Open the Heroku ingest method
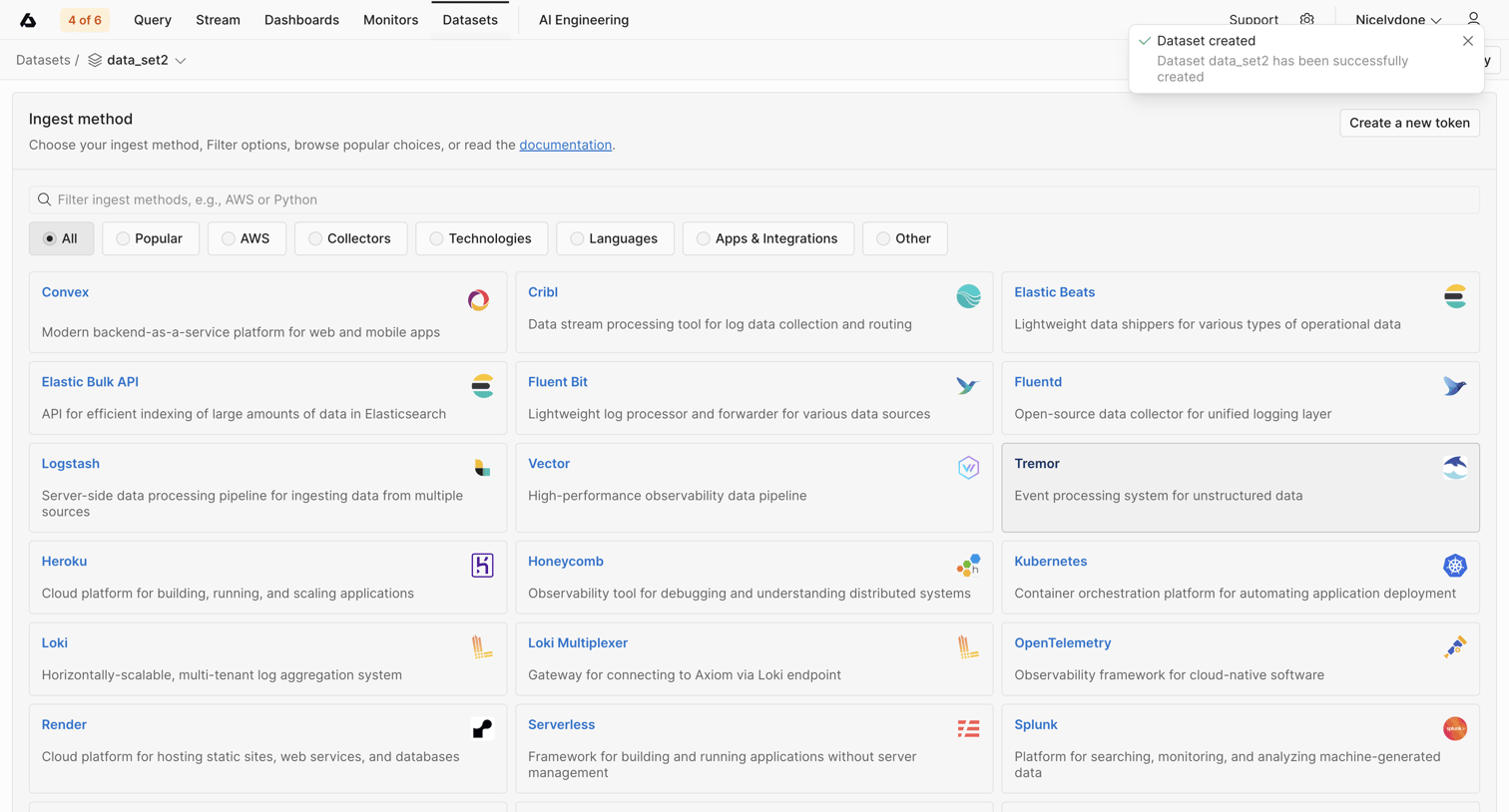Viewport: 1509px width, 812px height. (267, 578)
